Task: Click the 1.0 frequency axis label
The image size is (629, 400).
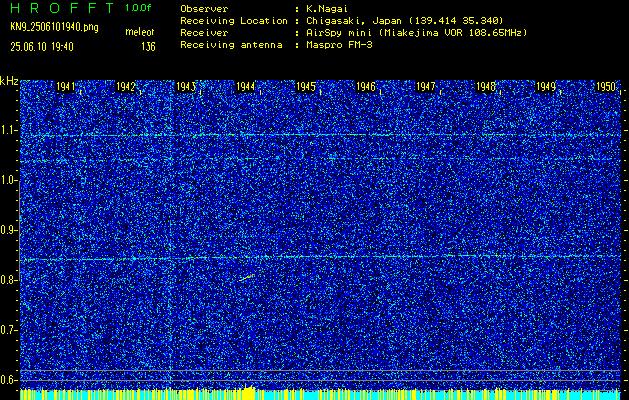Action: click(x=8, y=180)
